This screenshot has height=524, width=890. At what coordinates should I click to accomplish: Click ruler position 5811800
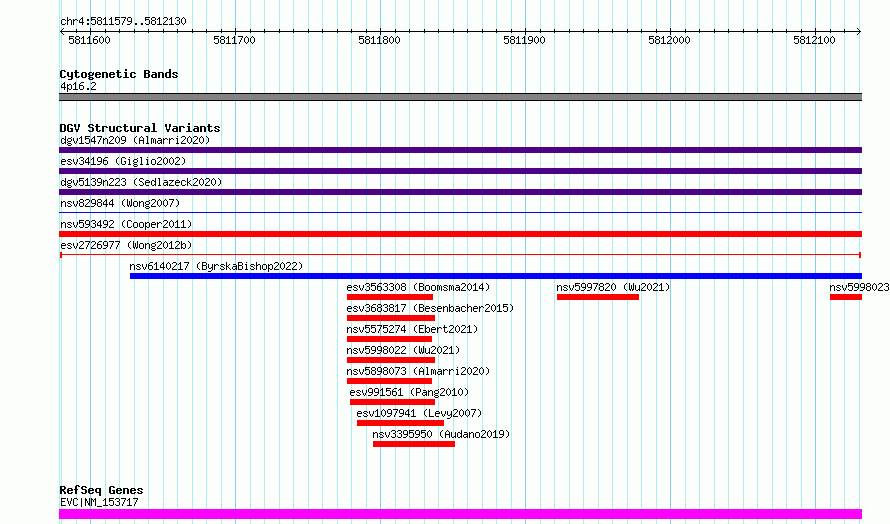[379, 40]
